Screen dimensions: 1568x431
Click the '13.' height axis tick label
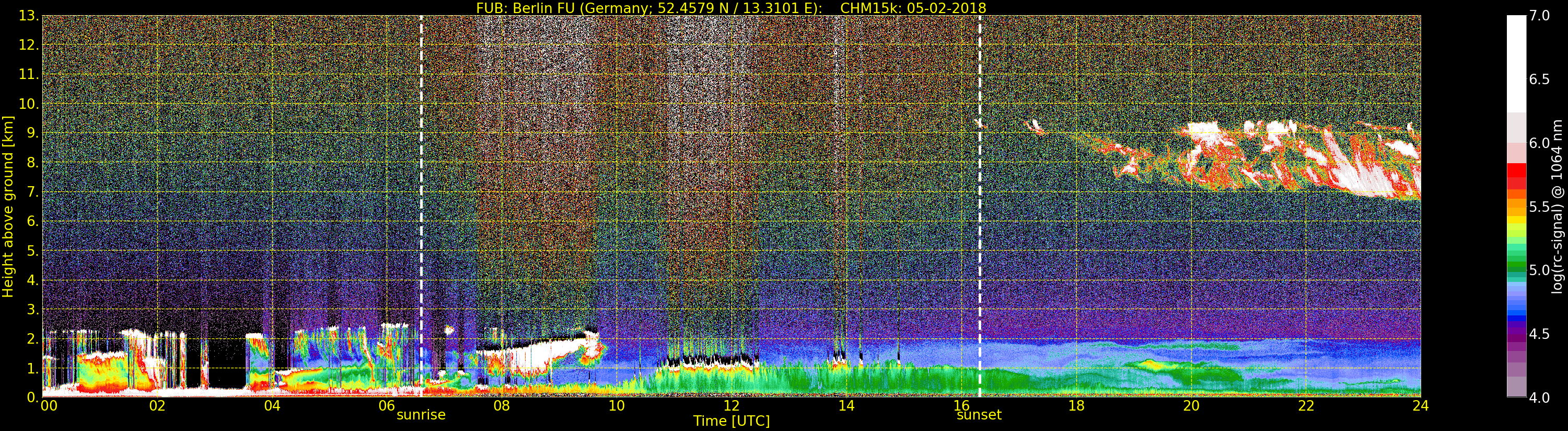[x=28, y=16]
